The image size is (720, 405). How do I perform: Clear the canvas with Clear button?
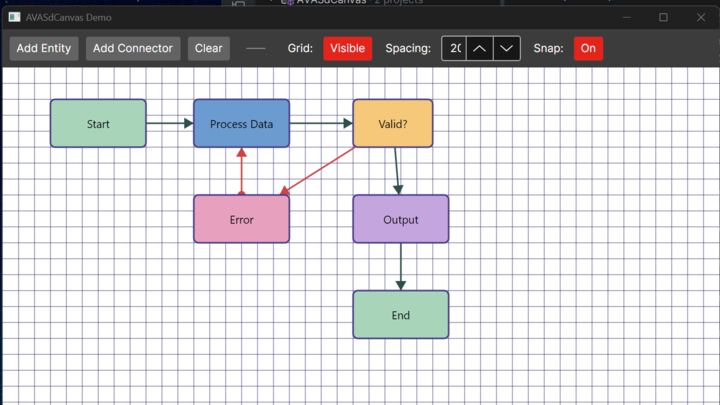point(208,48)
